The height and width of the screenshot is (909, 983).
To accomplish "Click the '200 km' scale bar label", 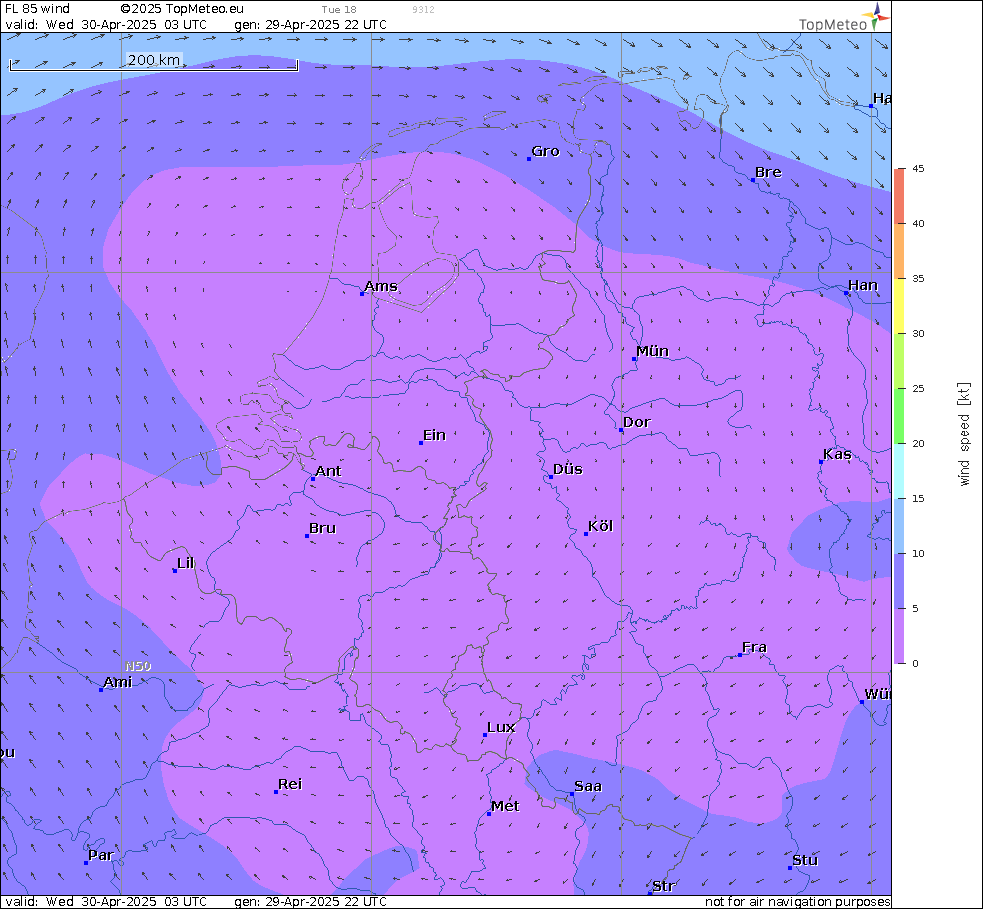I will point(154,60).
